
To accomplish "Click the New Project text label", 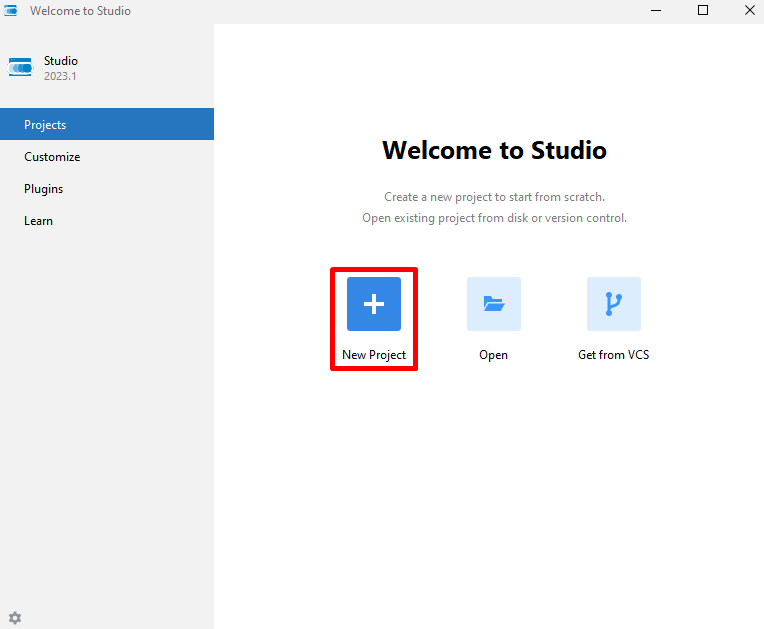I will [374, 355].
